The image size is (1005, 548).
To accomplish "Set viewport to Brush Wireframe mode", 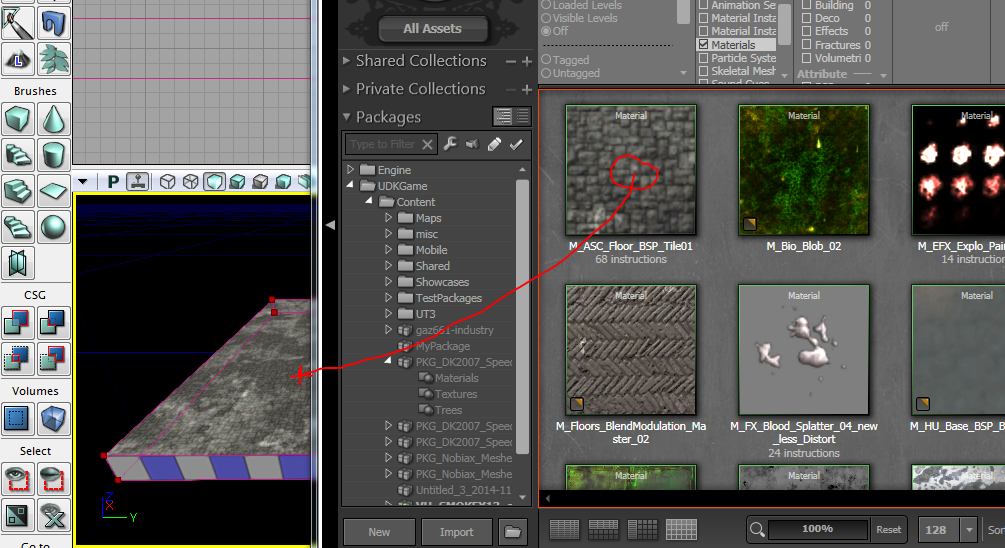I will click(167, 182).
